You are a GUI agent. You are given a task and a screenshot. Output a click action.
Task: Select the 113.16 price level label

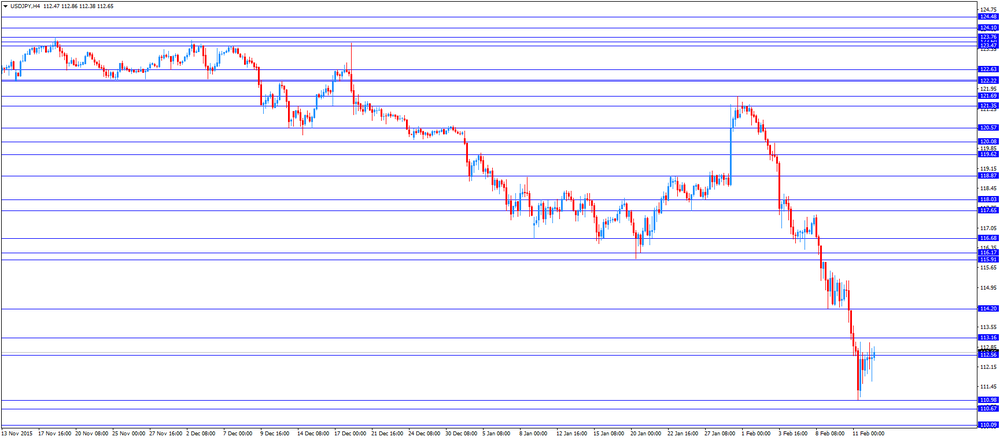click(x=988, y=337)
